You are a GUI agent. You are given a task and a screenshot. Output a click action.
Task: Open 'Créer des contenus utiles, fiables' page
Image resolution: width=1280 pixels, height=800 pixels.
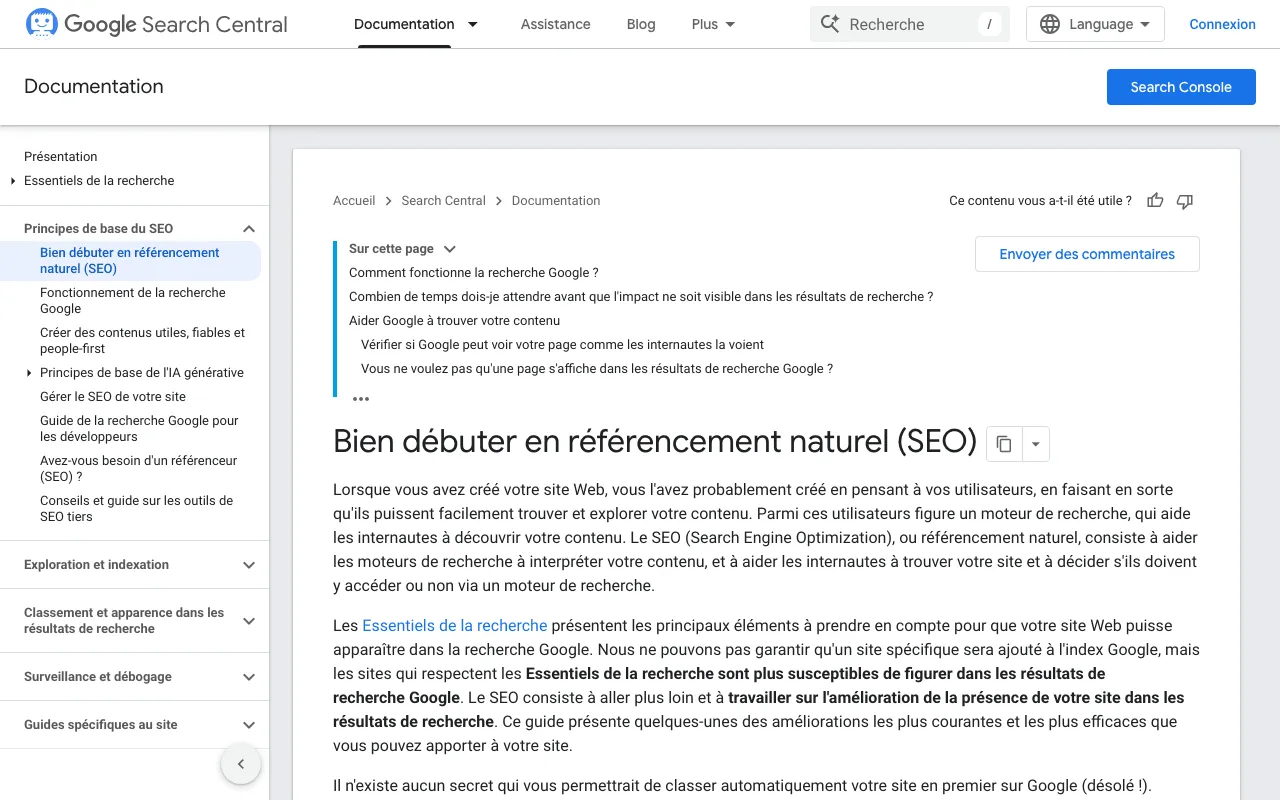point(142,341)
